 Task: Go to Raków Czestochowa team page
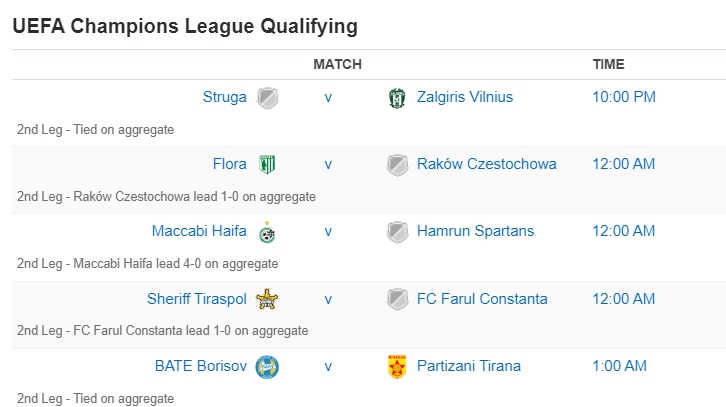486,164
